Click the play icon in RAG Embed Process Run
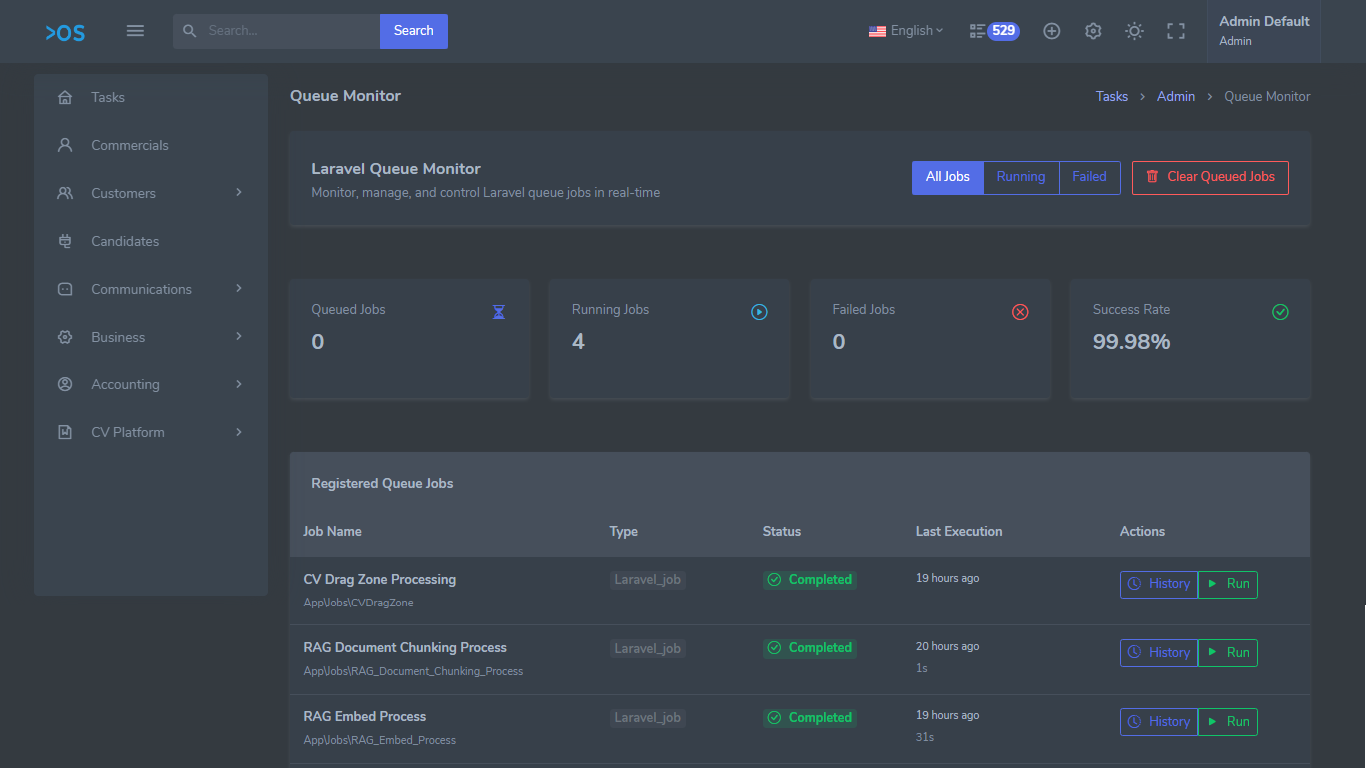This screenshot has height=768, width=1366. [x=1212, y=721]
